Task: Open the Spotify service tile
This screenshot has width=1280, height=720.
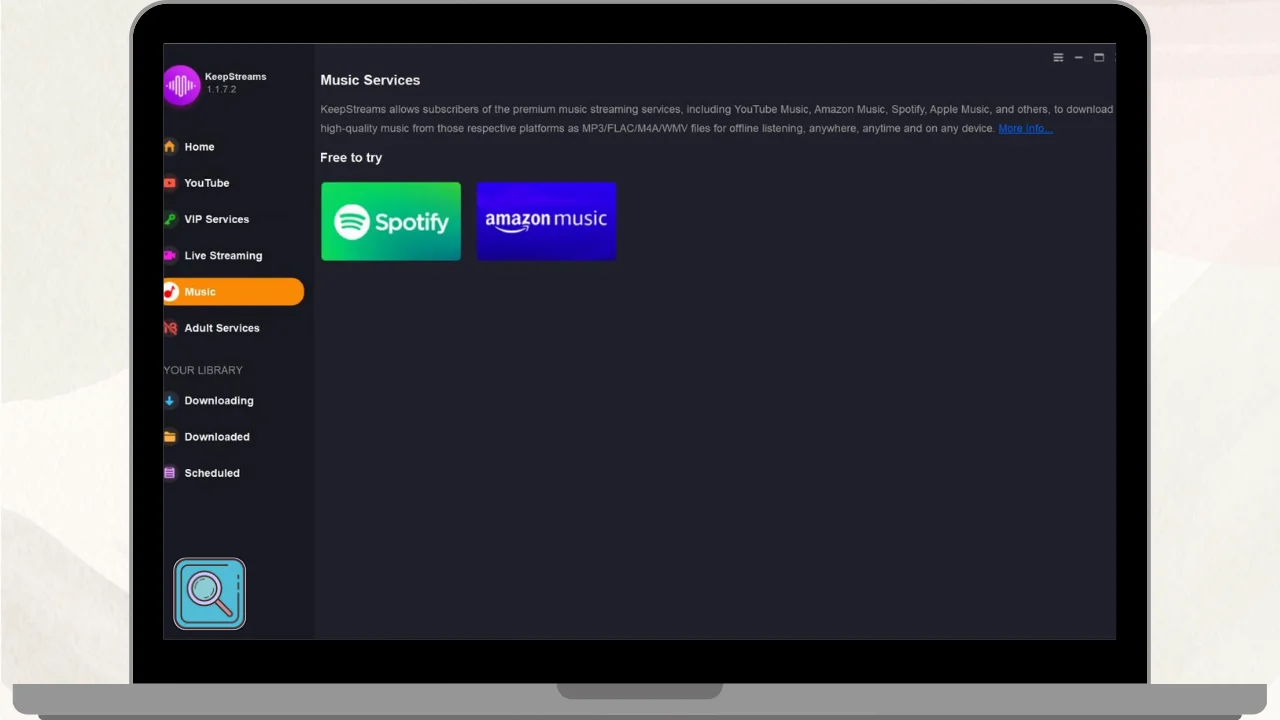Action: coord(391,221)
